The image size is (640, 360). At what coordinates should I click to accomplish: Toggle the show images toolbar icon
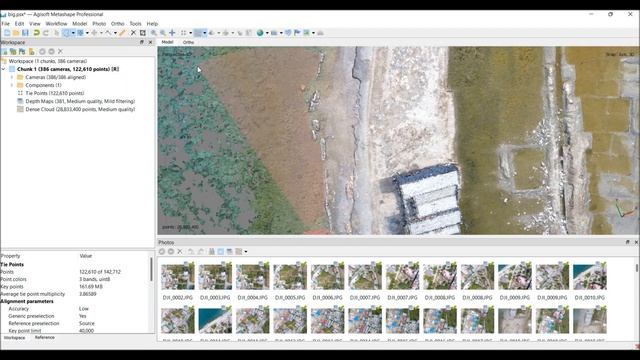(x=306, y=33)
